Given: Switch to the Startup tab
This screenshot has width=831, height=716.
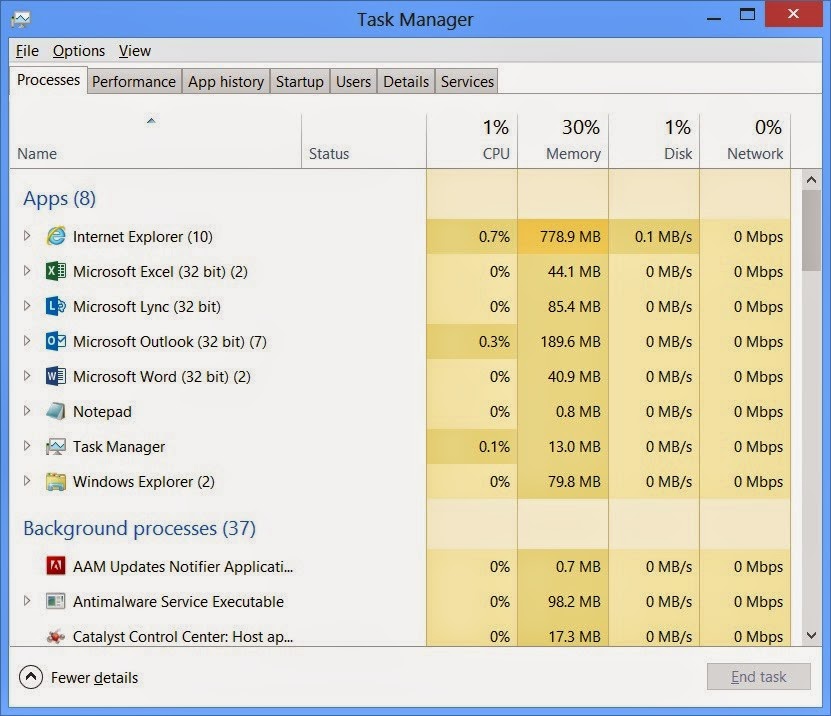Looking at the screenshot, I should pos(299,82).
